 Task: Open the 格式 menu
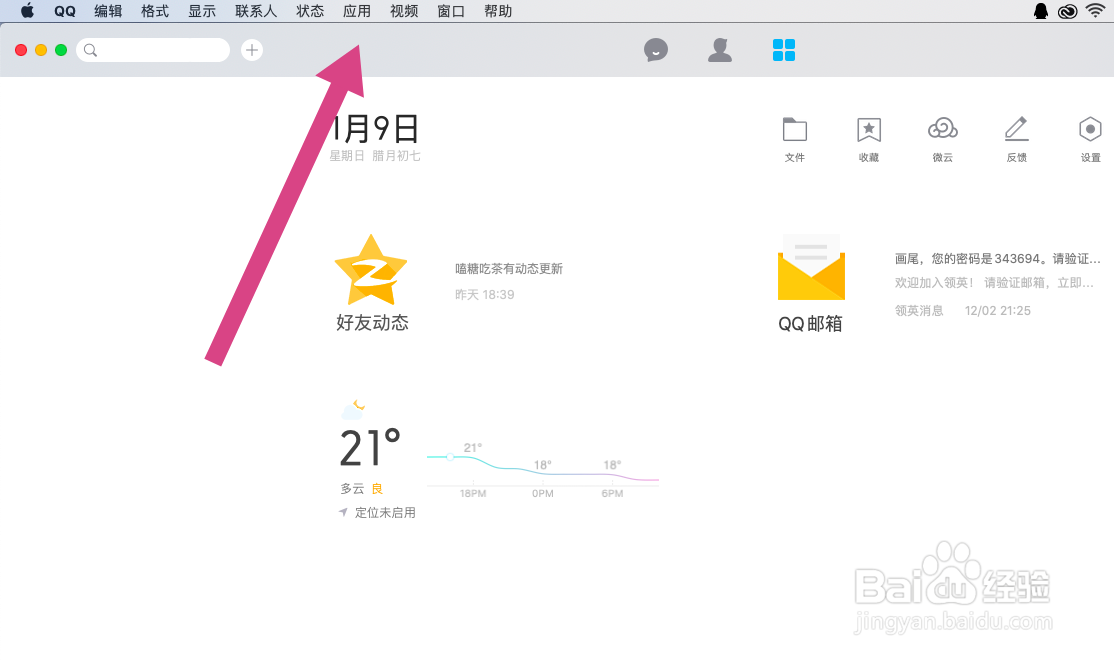pyautogui.click(x=155, y=11)
